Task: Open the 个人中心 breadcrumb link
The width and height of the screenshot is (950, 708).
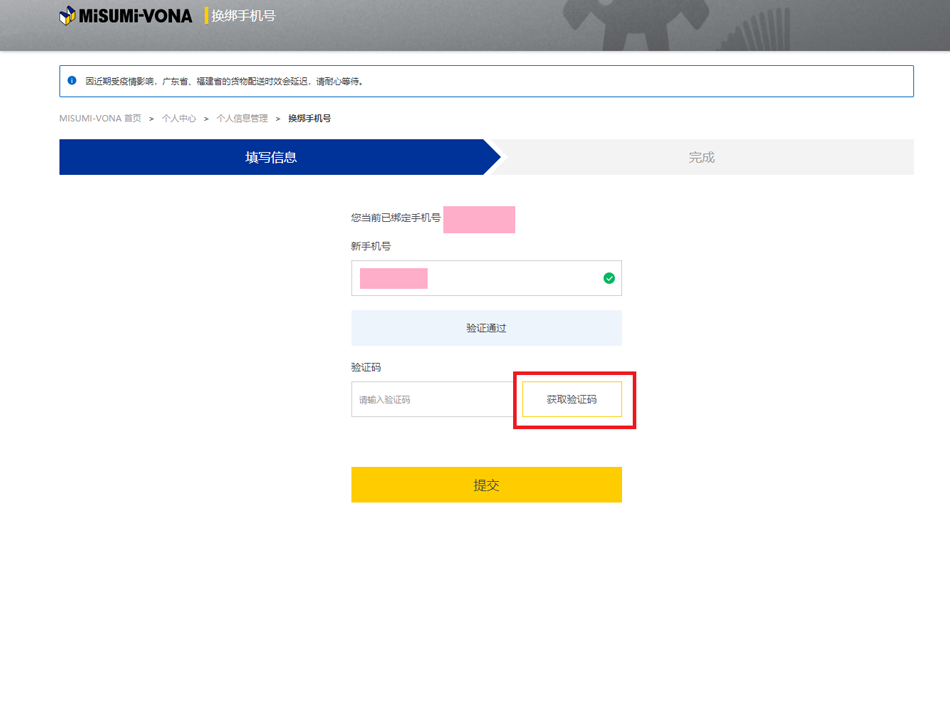Action: click(179, 118)
